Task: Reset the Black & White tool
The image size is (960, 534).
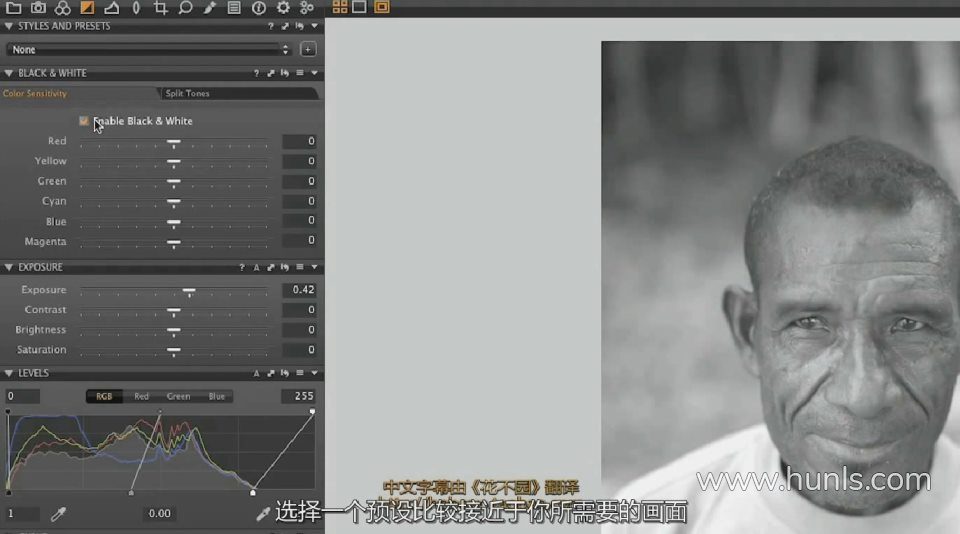Action: pos(285,73)
